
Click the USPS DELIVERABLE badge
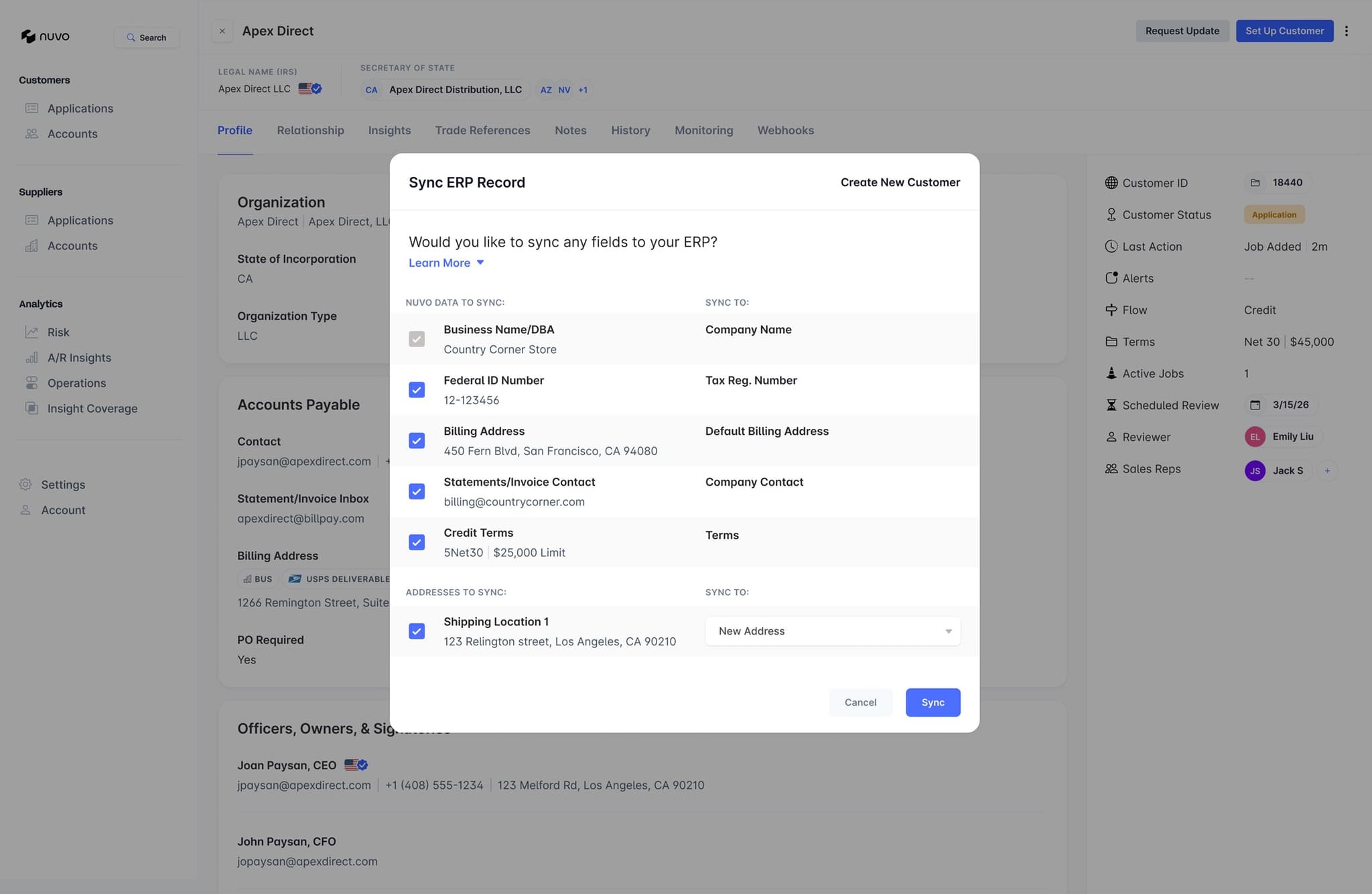click(336, 579)
